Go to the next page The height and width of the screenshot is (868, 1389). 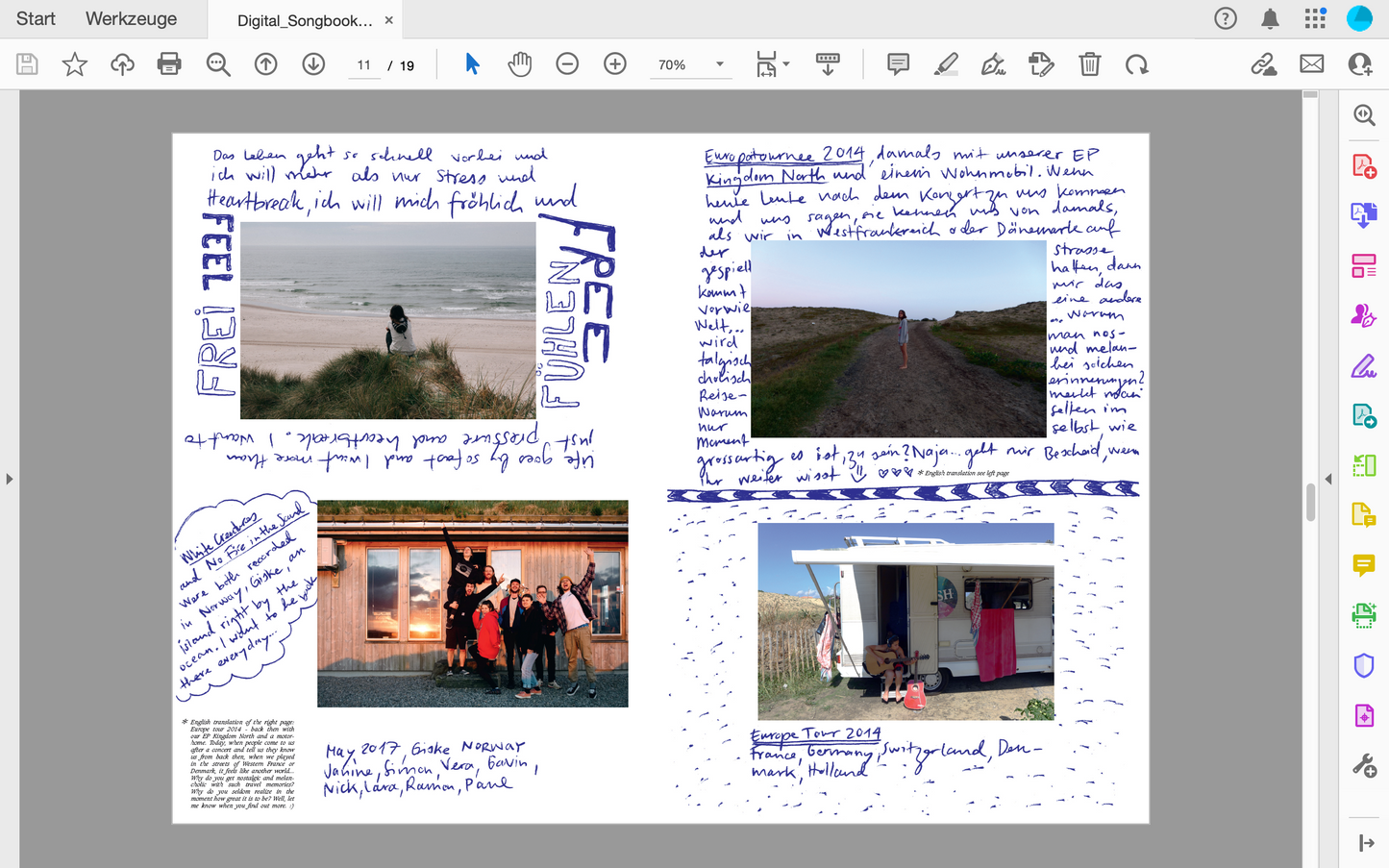(x=313, y=64)
